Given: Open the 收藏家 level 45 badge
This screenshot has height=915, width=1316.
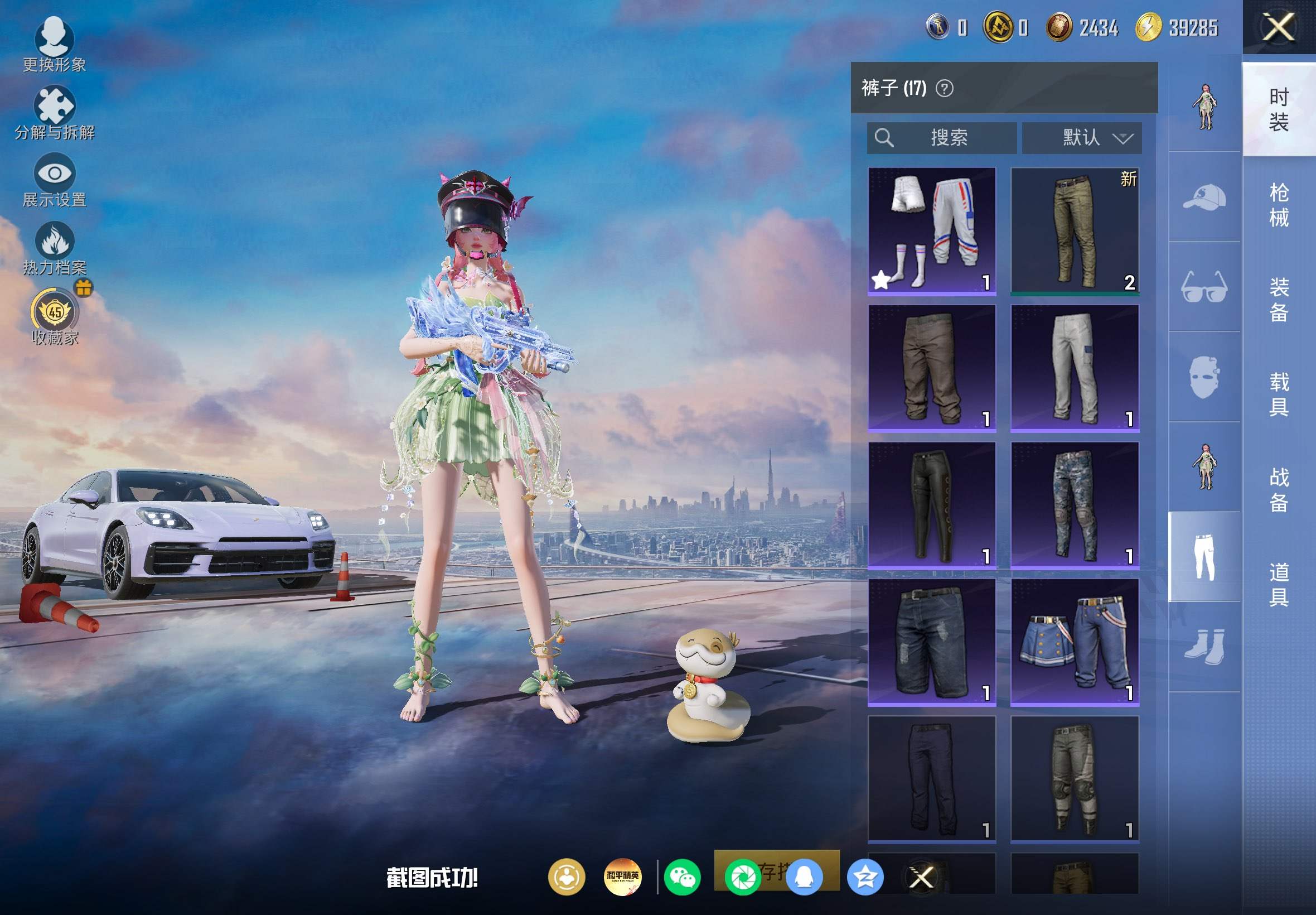Looking at the screenshot, I should (55, 311).
